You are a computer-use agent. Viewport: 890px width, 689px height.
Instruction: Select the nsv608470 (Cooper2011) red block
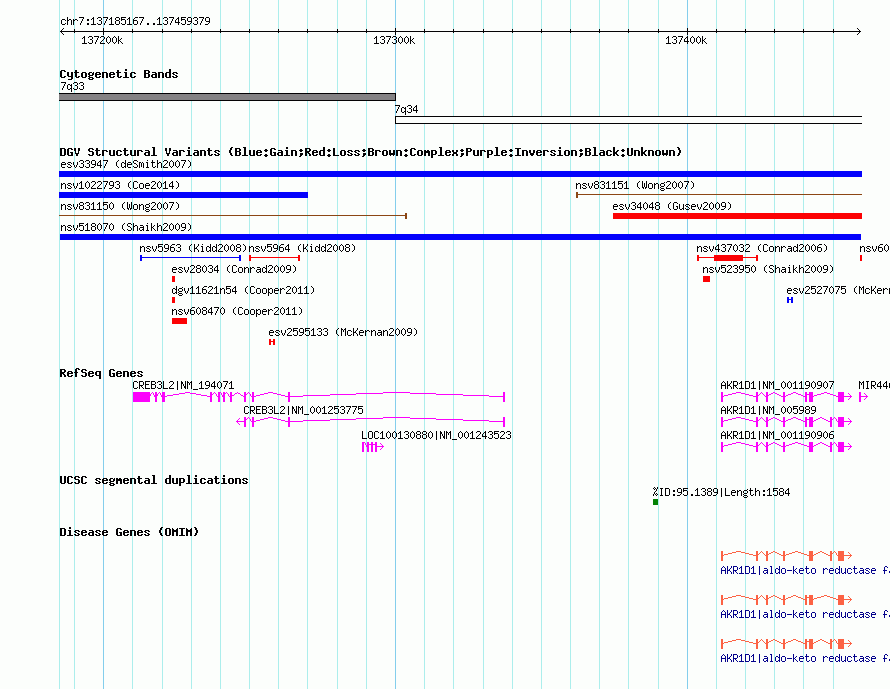coord(179,321)
